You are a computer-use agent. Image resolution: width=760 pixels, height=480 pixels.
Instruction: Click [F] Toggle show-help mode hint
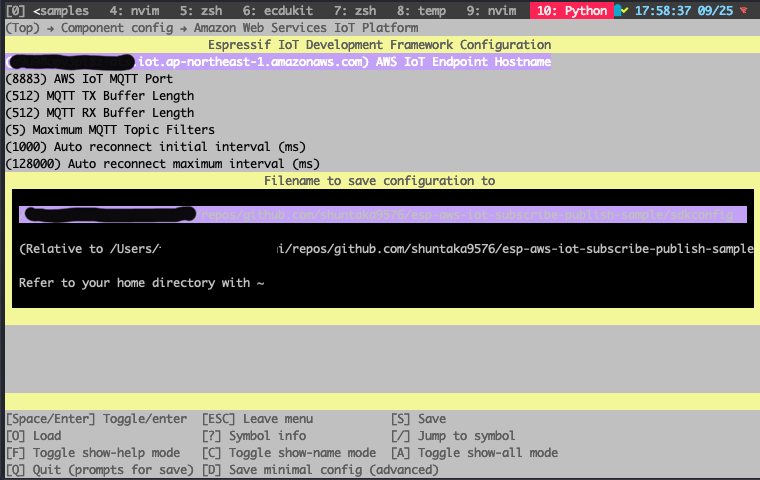(x=93, y=452)
